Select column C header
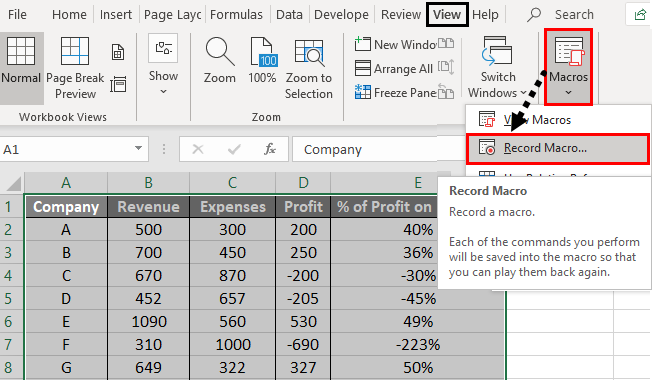 tap(232, 183)
